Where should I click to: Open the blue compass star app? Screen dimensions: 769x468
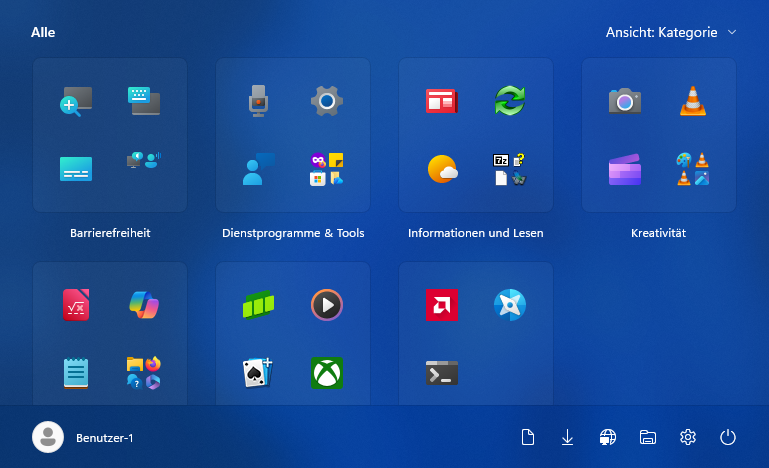pyautogui.click(x=510, y=305)
